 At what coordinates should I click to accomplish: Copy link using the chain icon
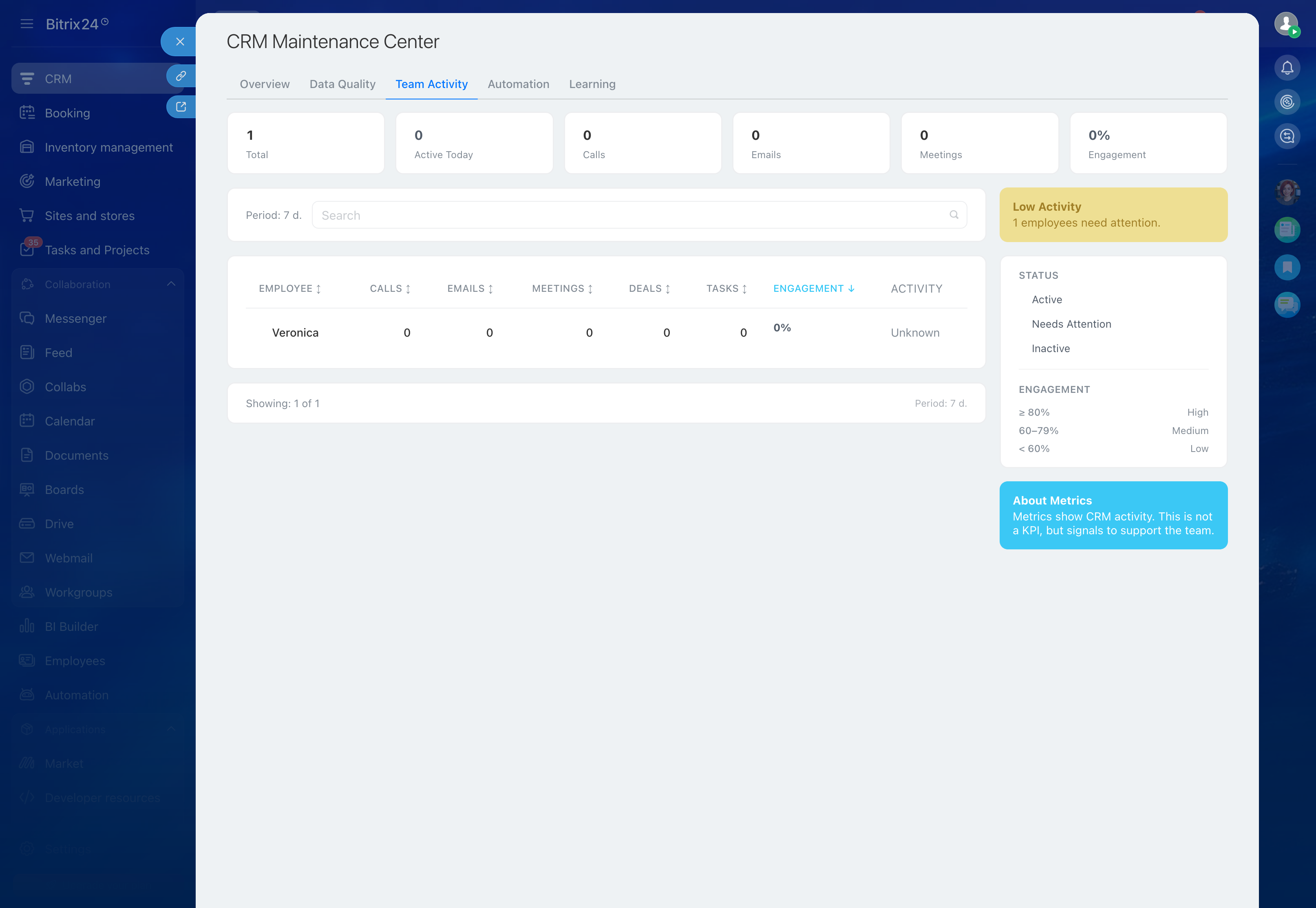tap(181, 76)
